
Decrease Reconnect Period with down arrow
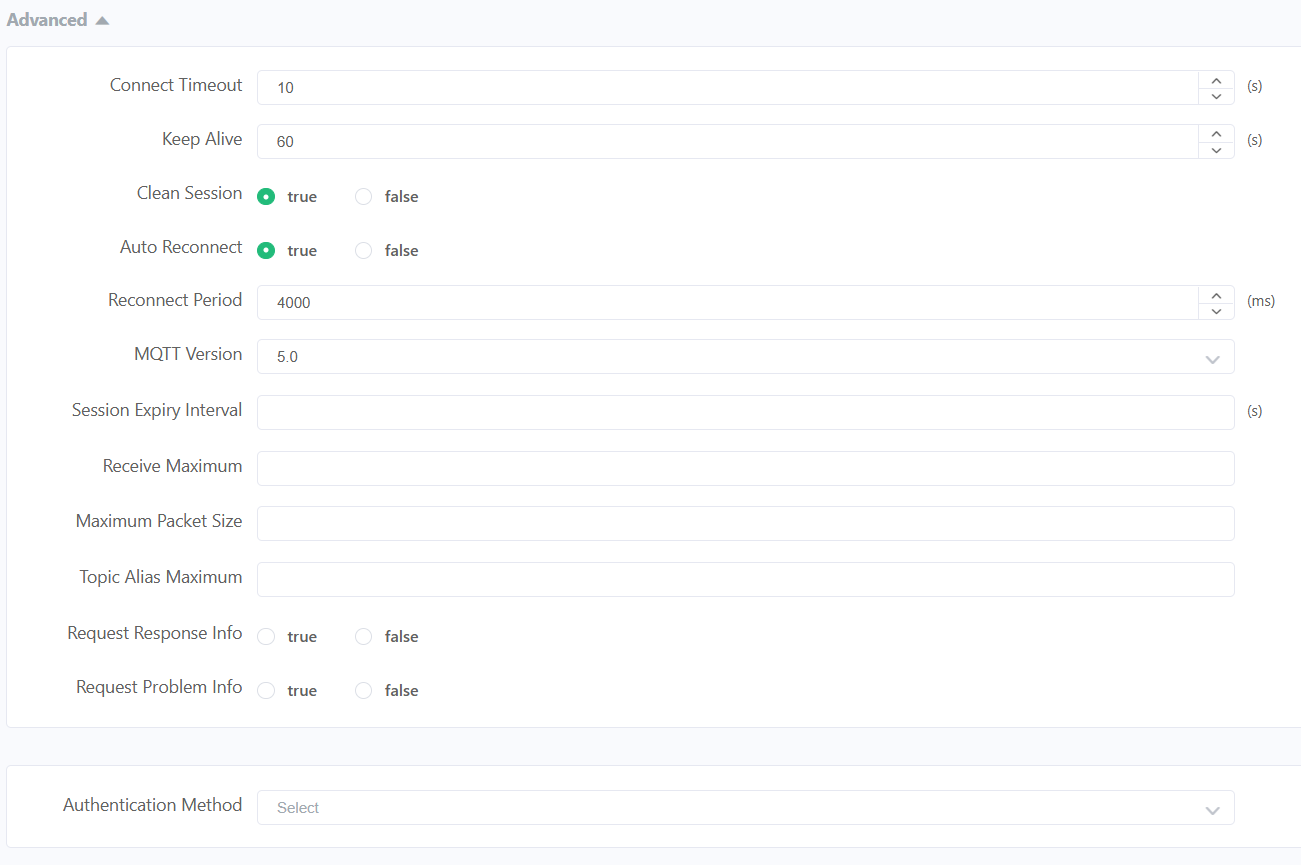(1216, 311)
